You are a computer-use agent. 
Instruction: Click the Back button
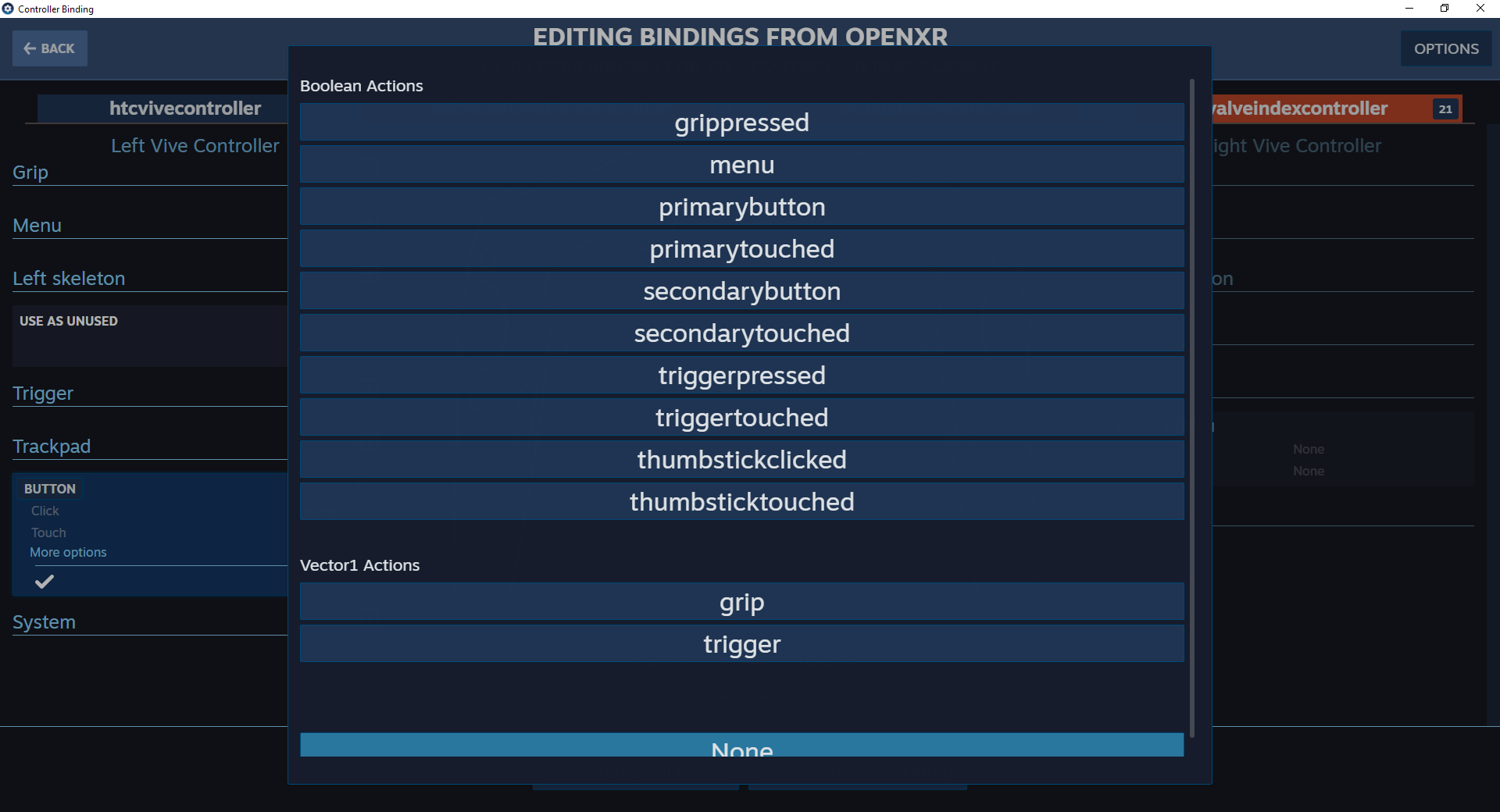pos(49,48)
